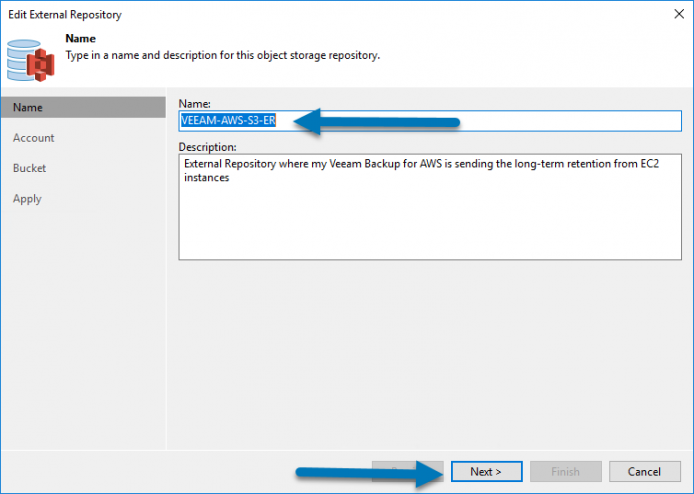
Task: Open the Account wizard step
Action: point(34,138)
